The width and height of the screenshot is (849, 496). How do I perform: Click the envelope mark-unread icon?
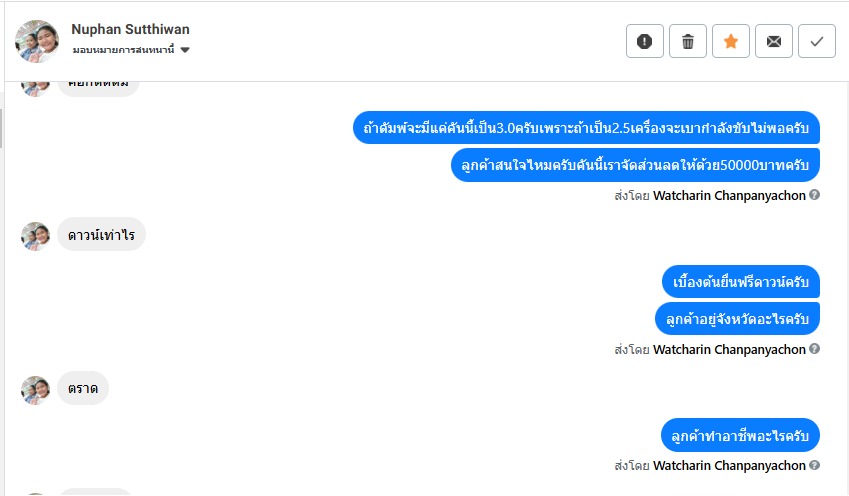coord(774,41)
